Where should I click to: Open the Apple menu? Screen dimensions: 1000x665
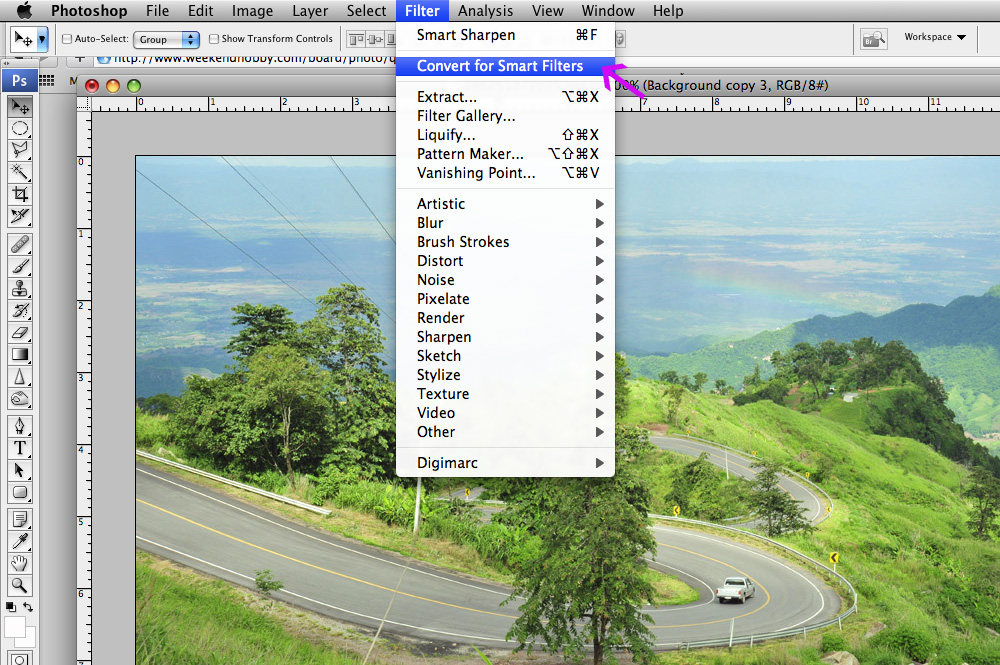pos(22,11)
